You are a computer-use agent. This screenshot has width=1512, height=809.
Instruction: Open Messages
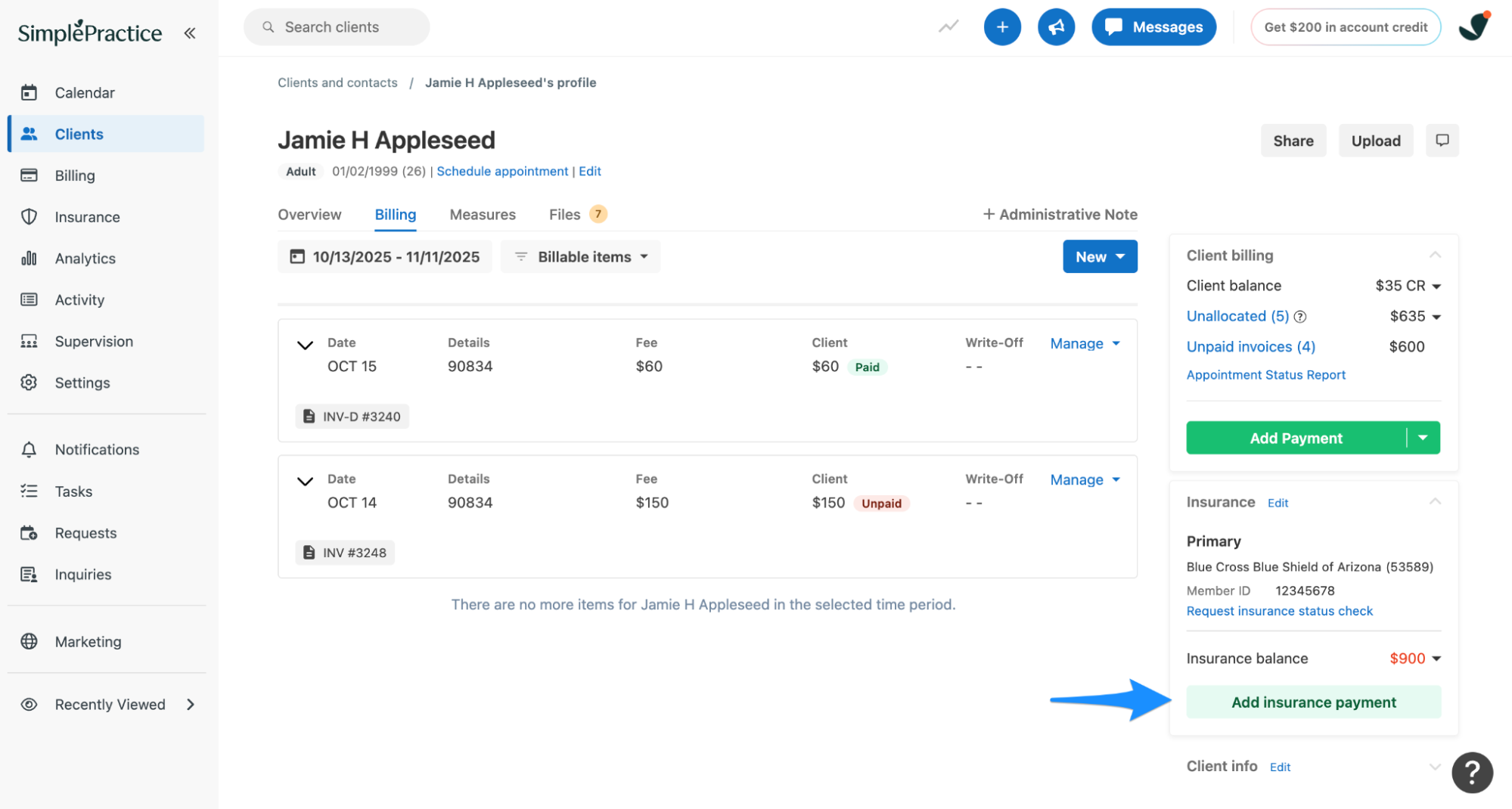[x=1153, y=27]
